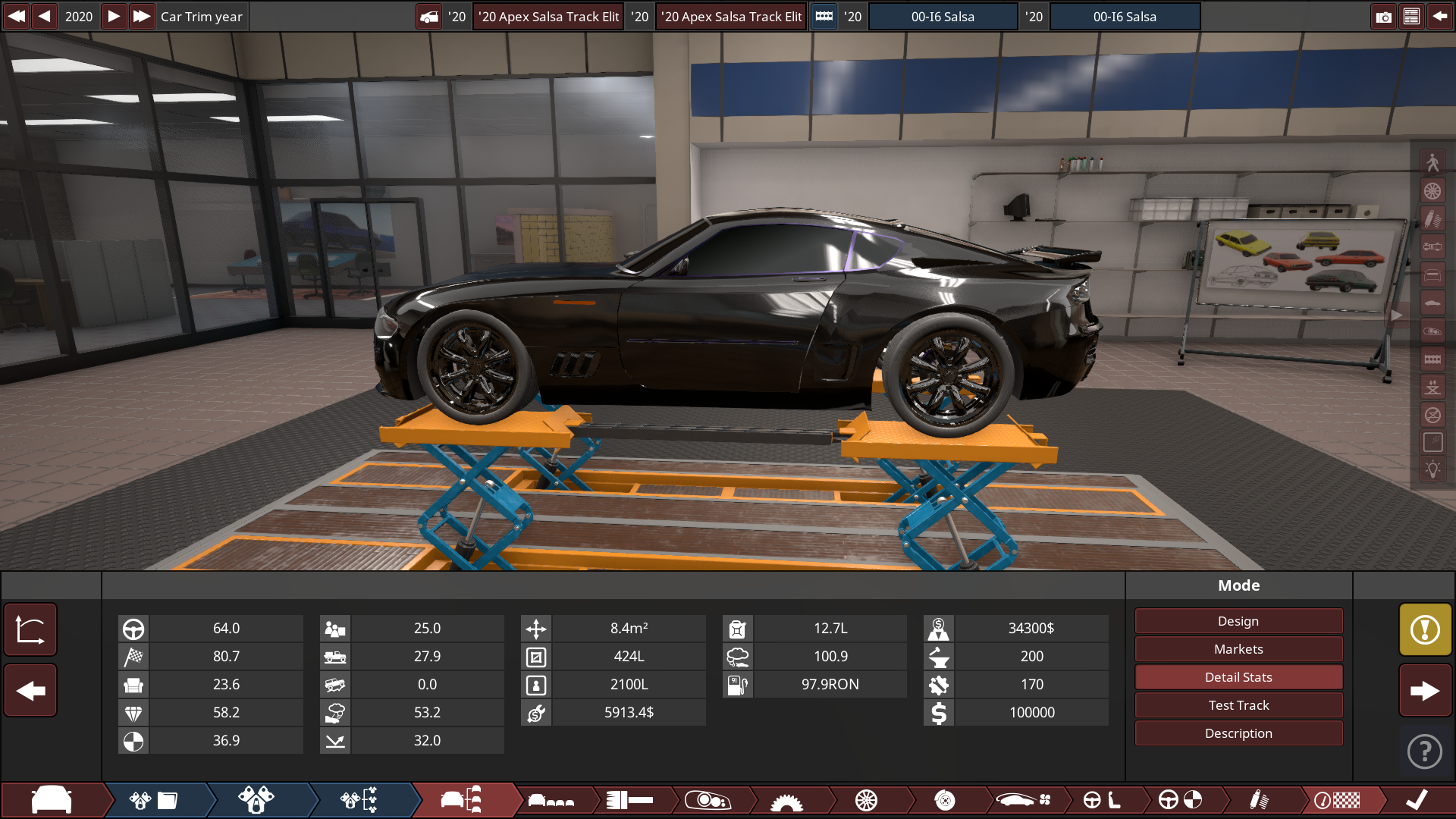This screenshot has height=819, width=1456.
Task: Click the yellow warning exclamation button
Action: point(1425,629)
